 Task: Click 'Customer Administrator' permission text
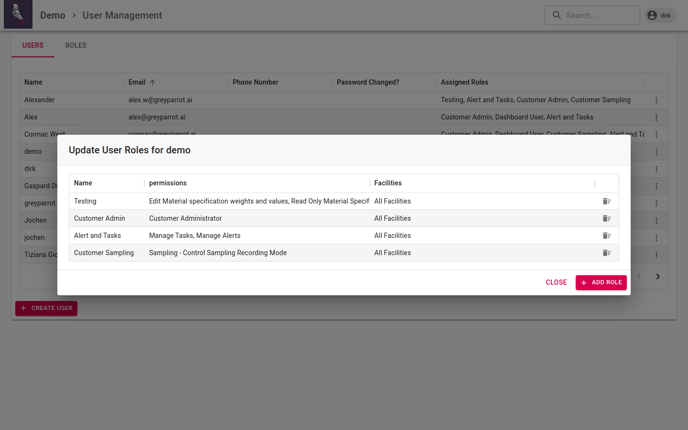tap(185, 218)
